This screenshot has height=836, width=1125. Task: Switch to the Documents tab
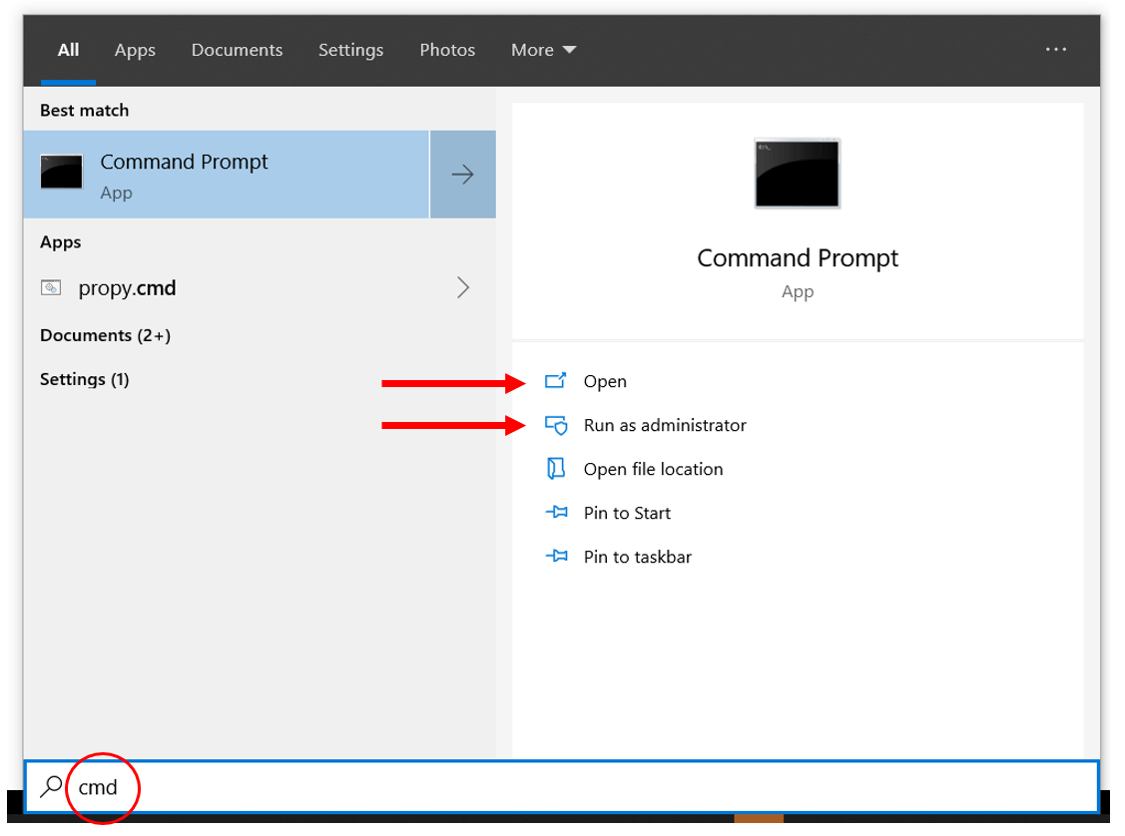tap(237, 49)
